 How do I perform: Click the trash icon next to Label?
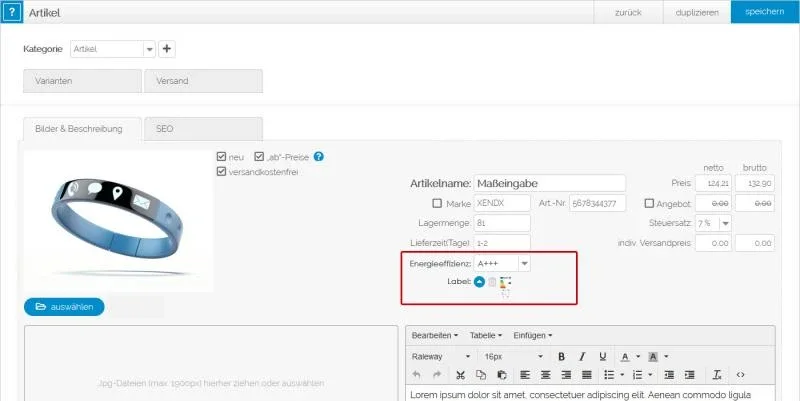[x=492, y=282]
